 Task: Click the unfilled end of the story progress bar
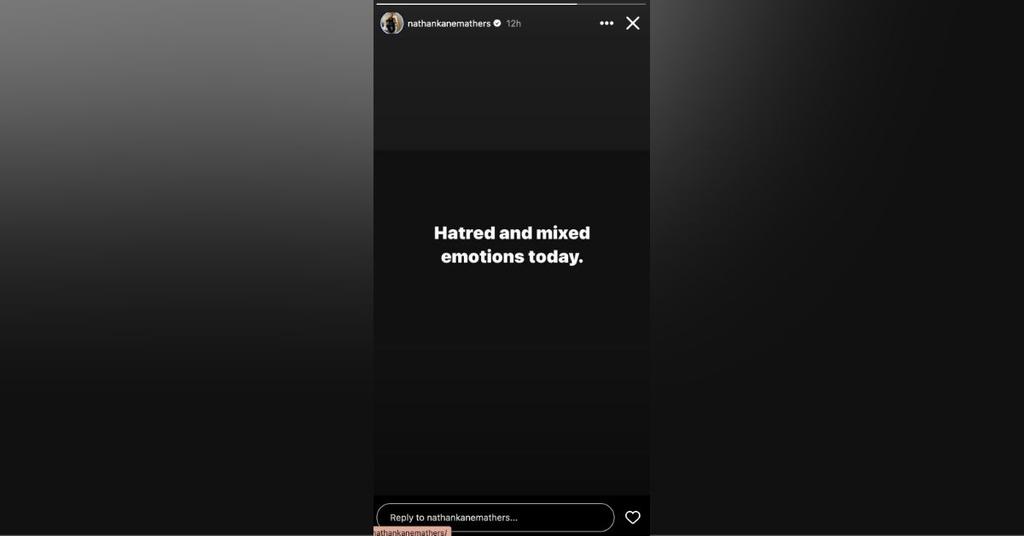(x=611, y=4)
